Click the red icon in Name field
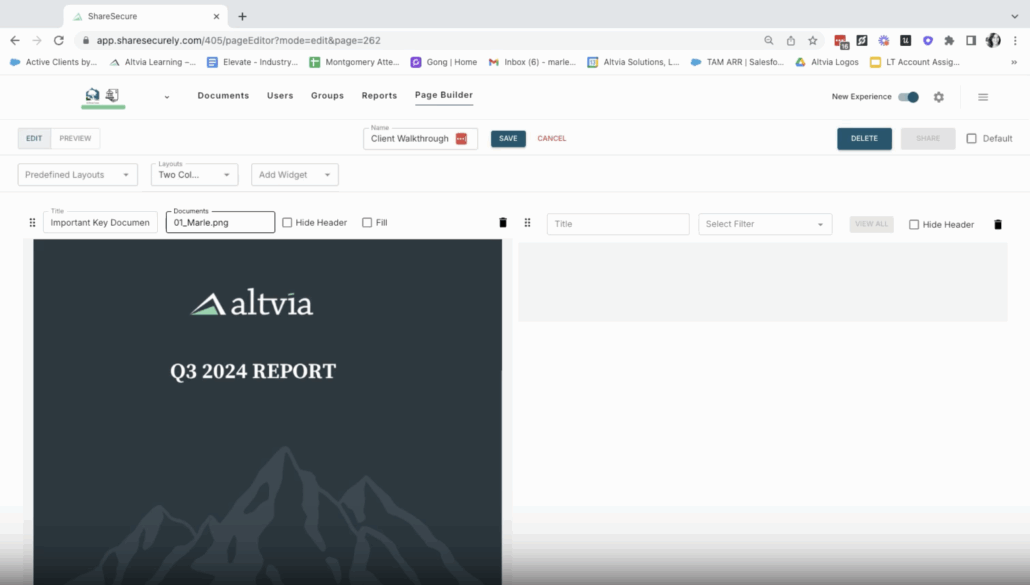 (461, 139)
